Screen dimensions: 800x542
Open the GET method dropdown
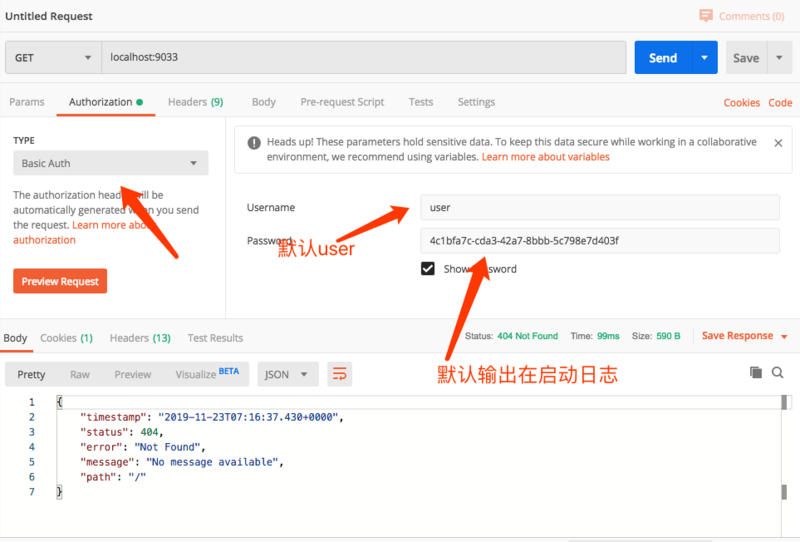(52, 58)
